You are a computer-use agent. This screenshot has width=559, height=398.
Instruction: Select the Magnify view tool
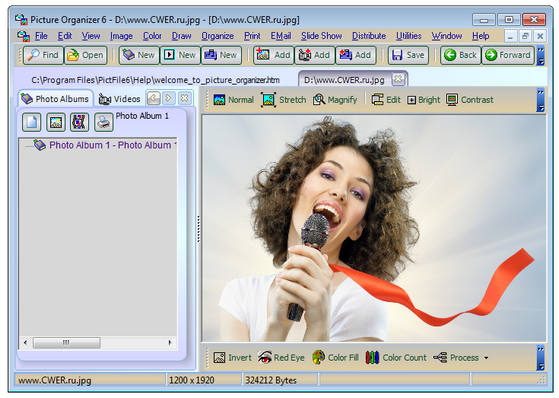[x=335, y=100]
